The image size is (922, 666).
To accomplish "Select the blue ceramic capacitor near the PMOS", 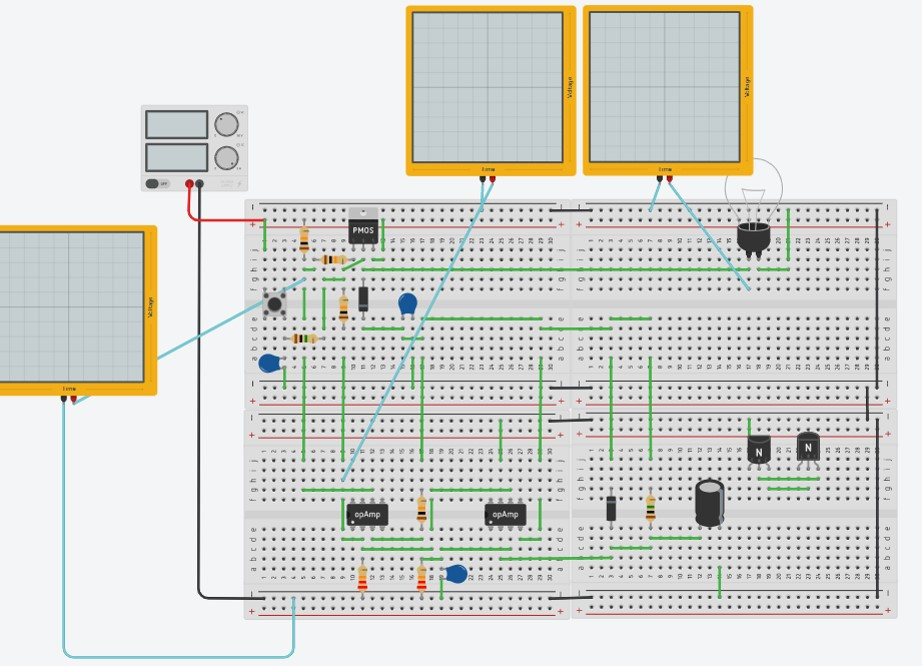I will click(x=407, y=306).
